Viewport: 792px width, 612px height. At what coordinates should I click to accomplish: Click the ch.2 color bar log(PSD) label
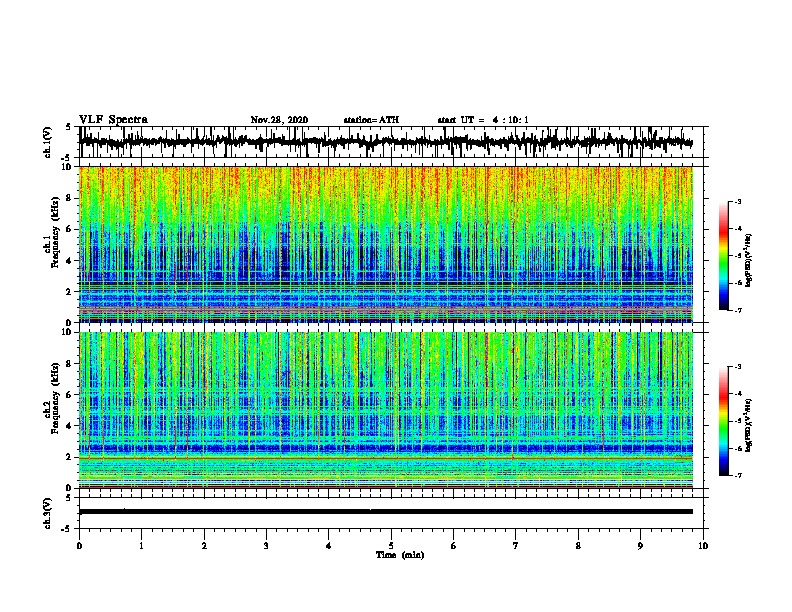click(749, 425)
